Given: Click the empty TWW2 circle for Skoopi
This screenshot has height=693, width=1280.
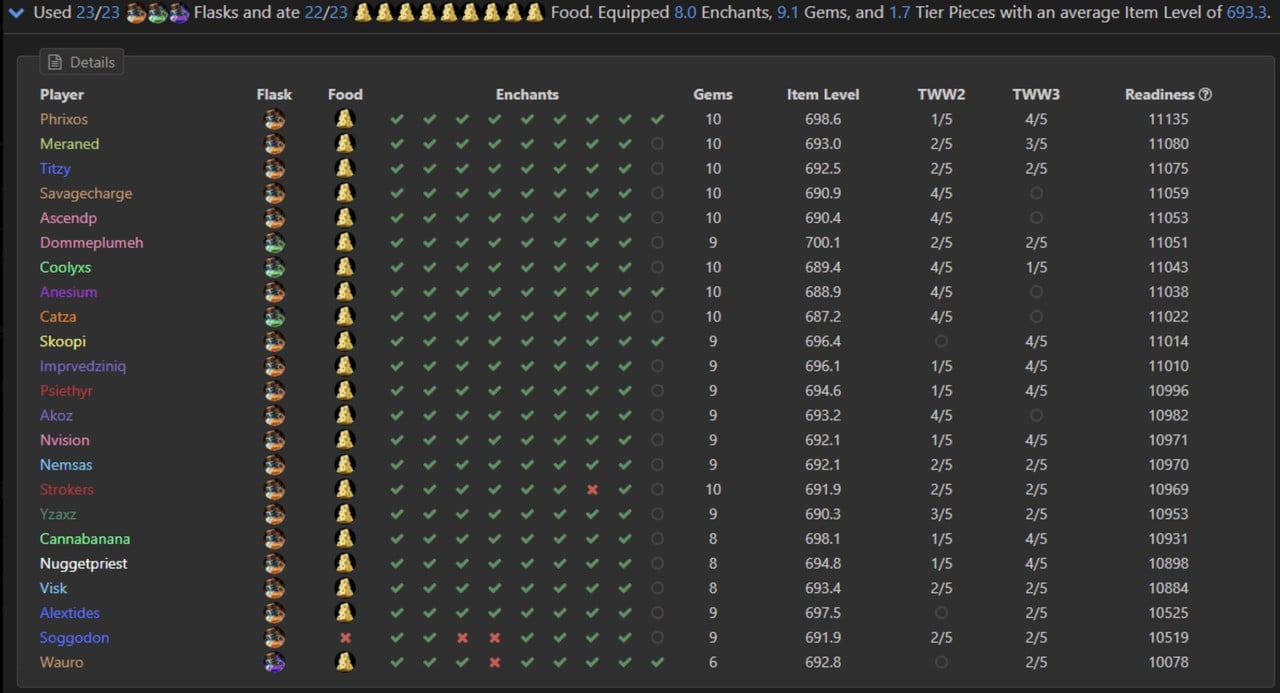Looking at the screenshot, I should 941,341.
